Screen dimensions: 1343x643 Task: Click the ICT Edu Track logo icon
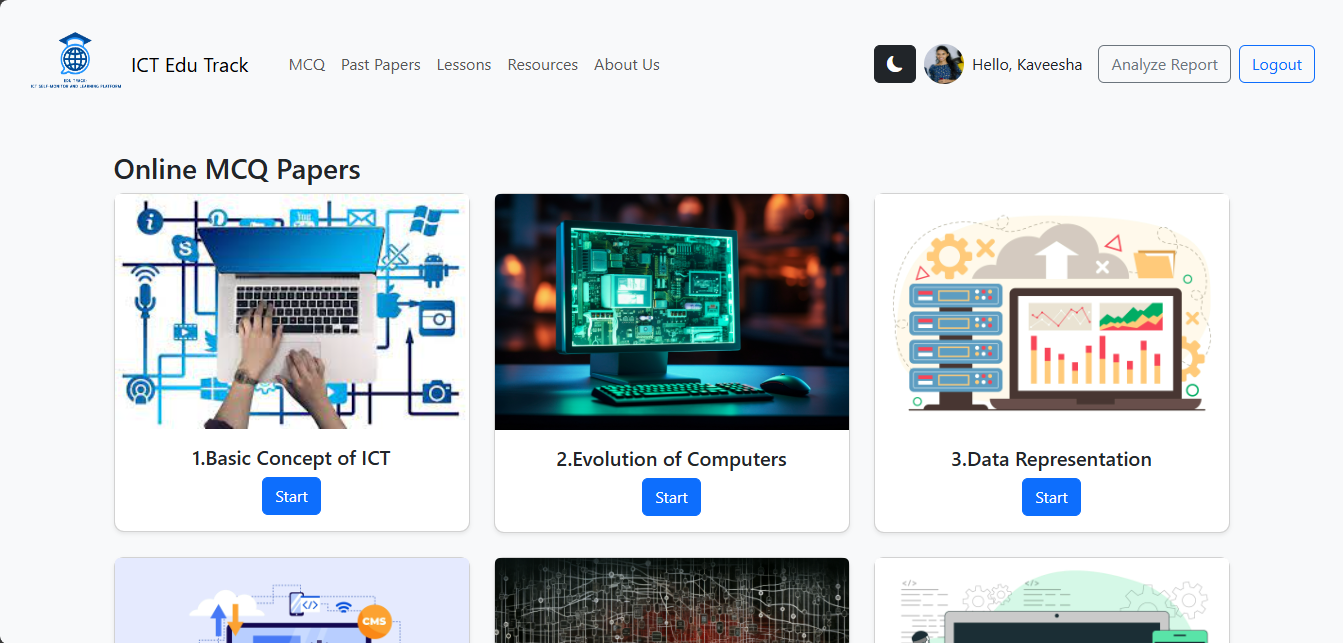coord(76,61)
